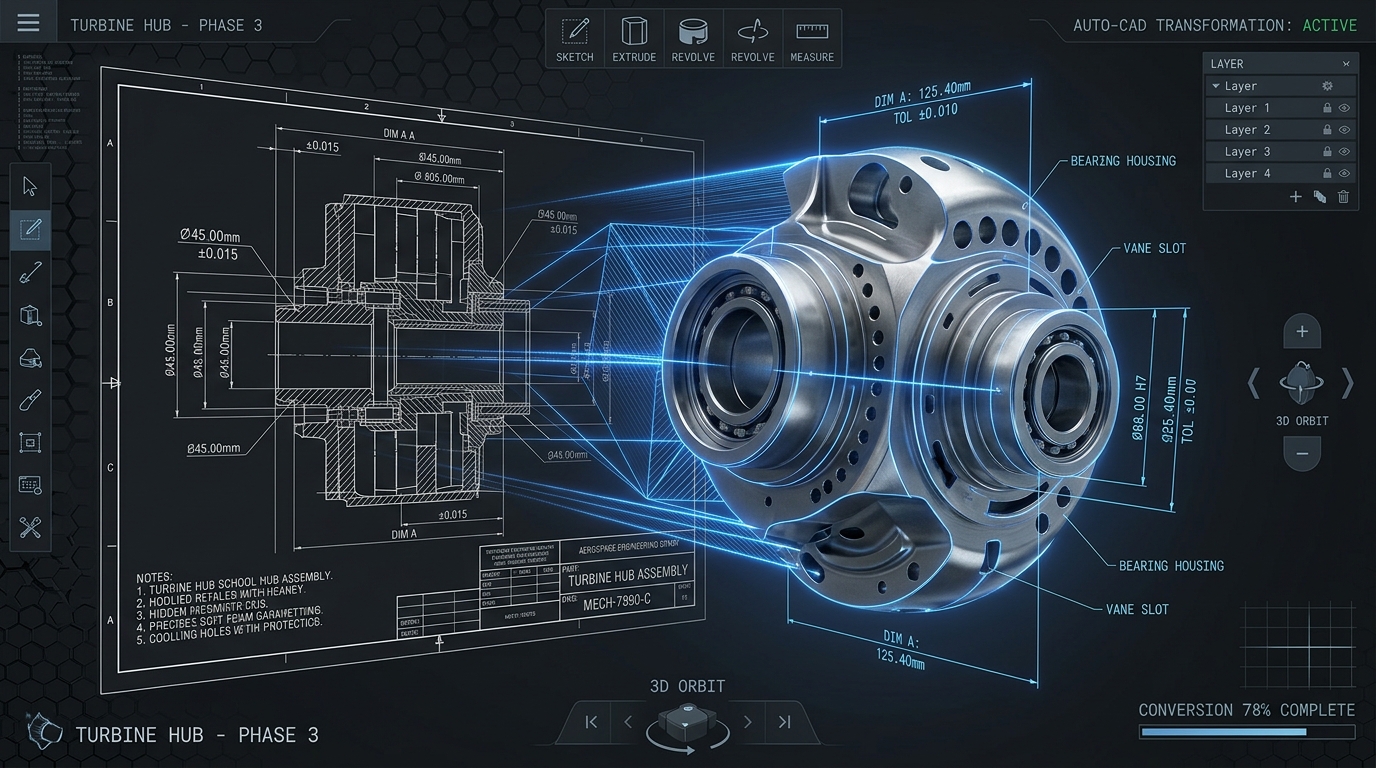Screen dimensions: 1376x768
Task: Collapse the Layer group triangle
Action: [x=1216, y=86]
